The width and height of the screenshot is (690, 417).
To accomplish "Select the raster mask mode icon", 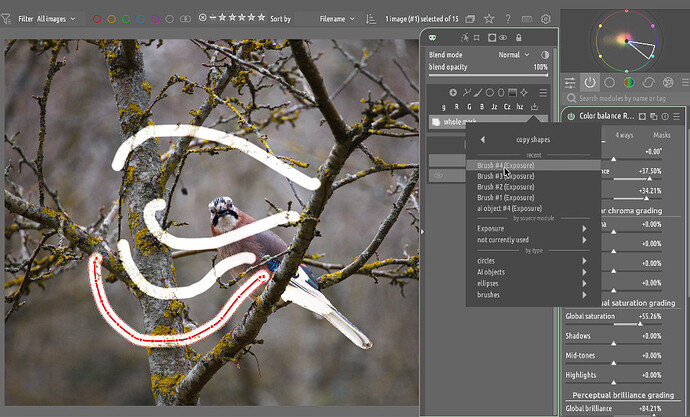I will tap(503, 38).
